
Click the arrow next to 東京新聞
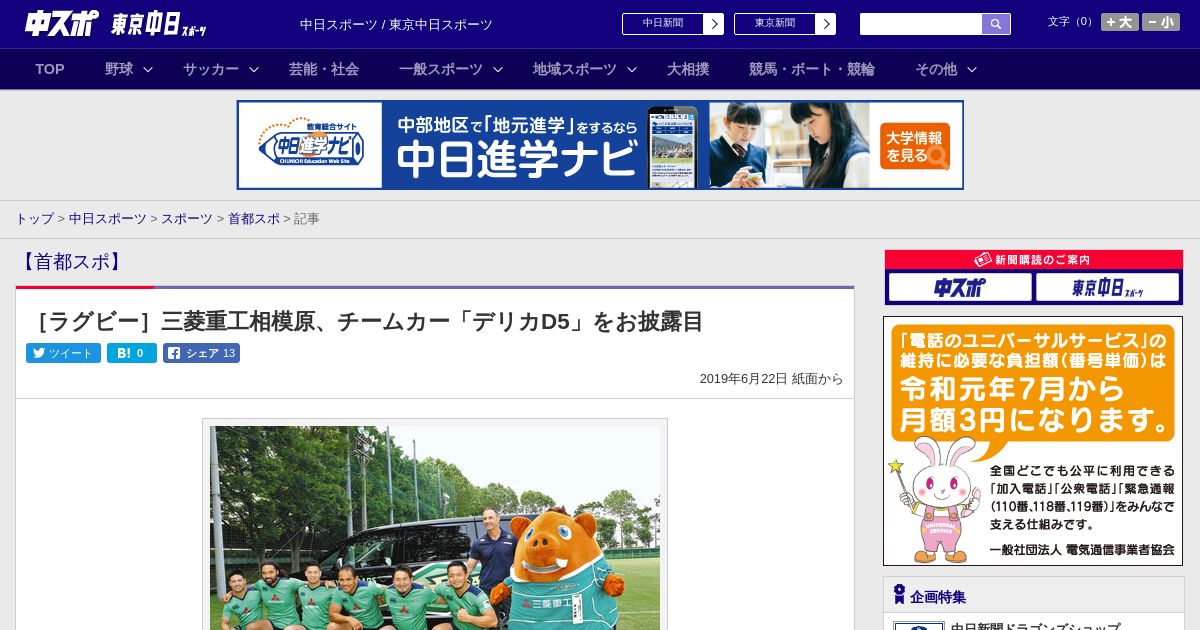[826, 24]
